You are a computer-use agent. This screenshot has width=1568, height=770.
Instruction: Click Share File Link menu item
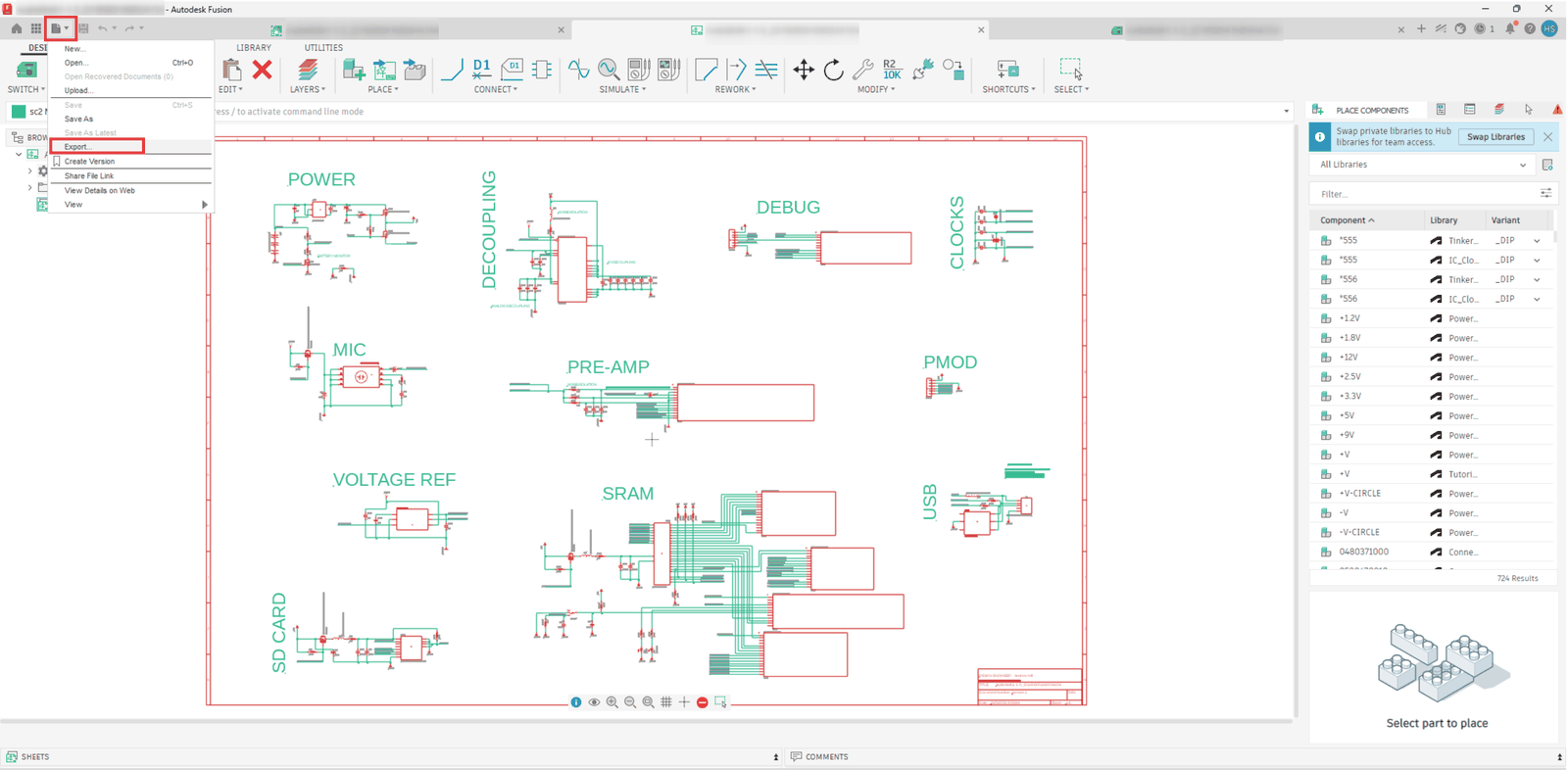(x=88, y=176)
